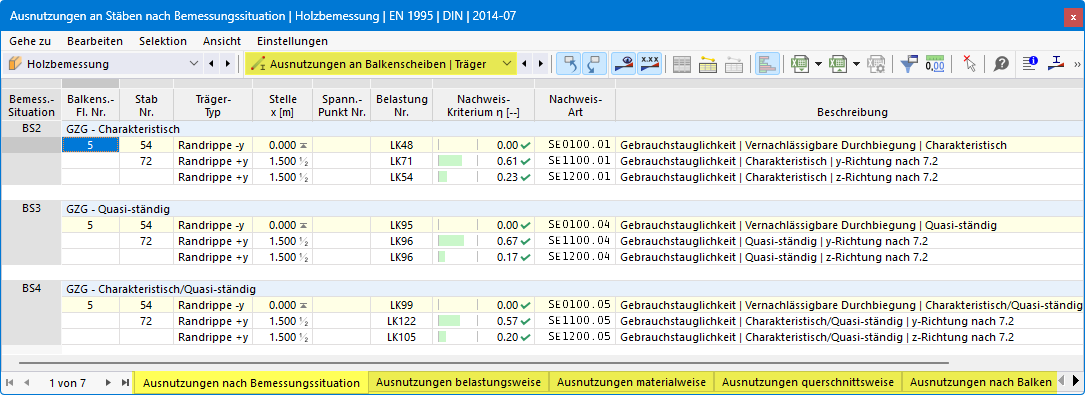Viewport: 1085px width, 395px height.
Task: Click the Nachweis-Kriterium η column header
Action: (x=484, y=106)
